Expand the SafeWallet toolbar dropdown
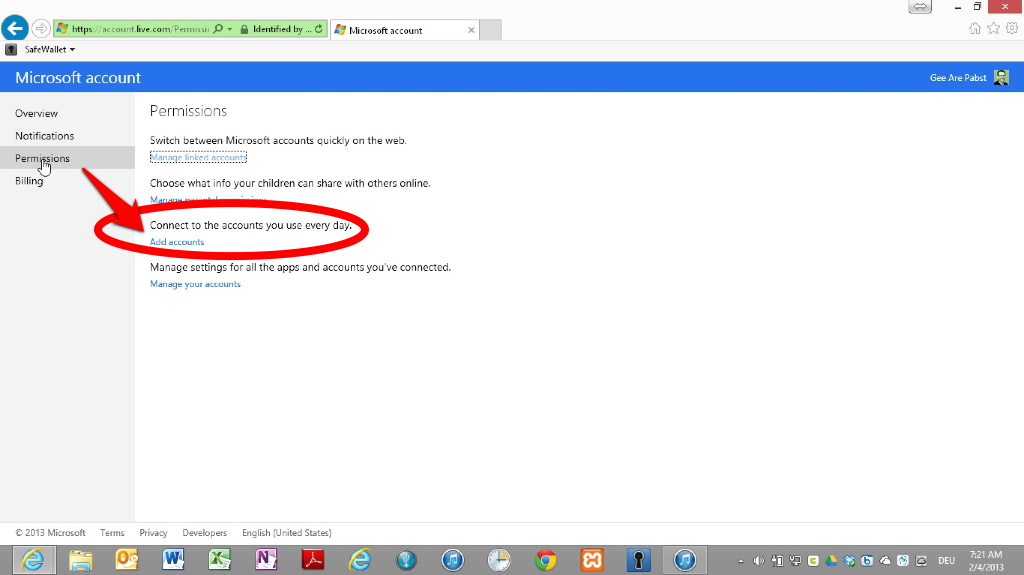This screenshot has height=575, width=1024. tap(72, 49)
